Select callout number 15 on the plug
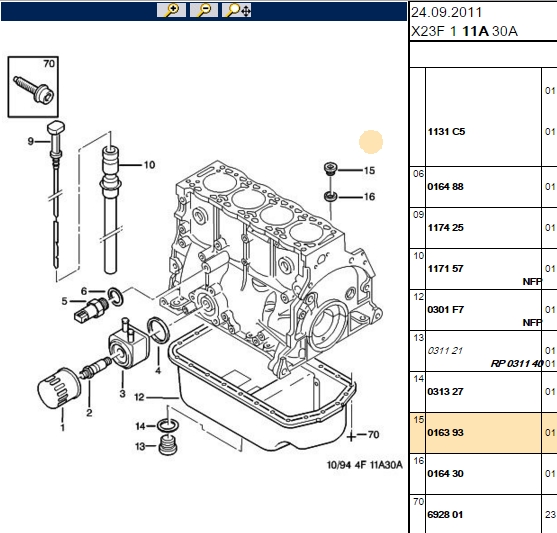557x533 pixels. pyautogui.click(x=369, y=170)
